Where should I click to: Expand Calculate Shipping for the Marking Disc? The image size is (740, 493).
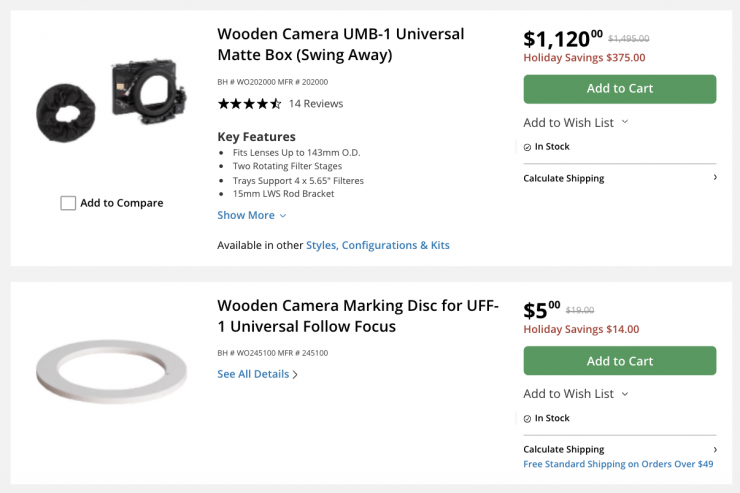click(619, 449)
